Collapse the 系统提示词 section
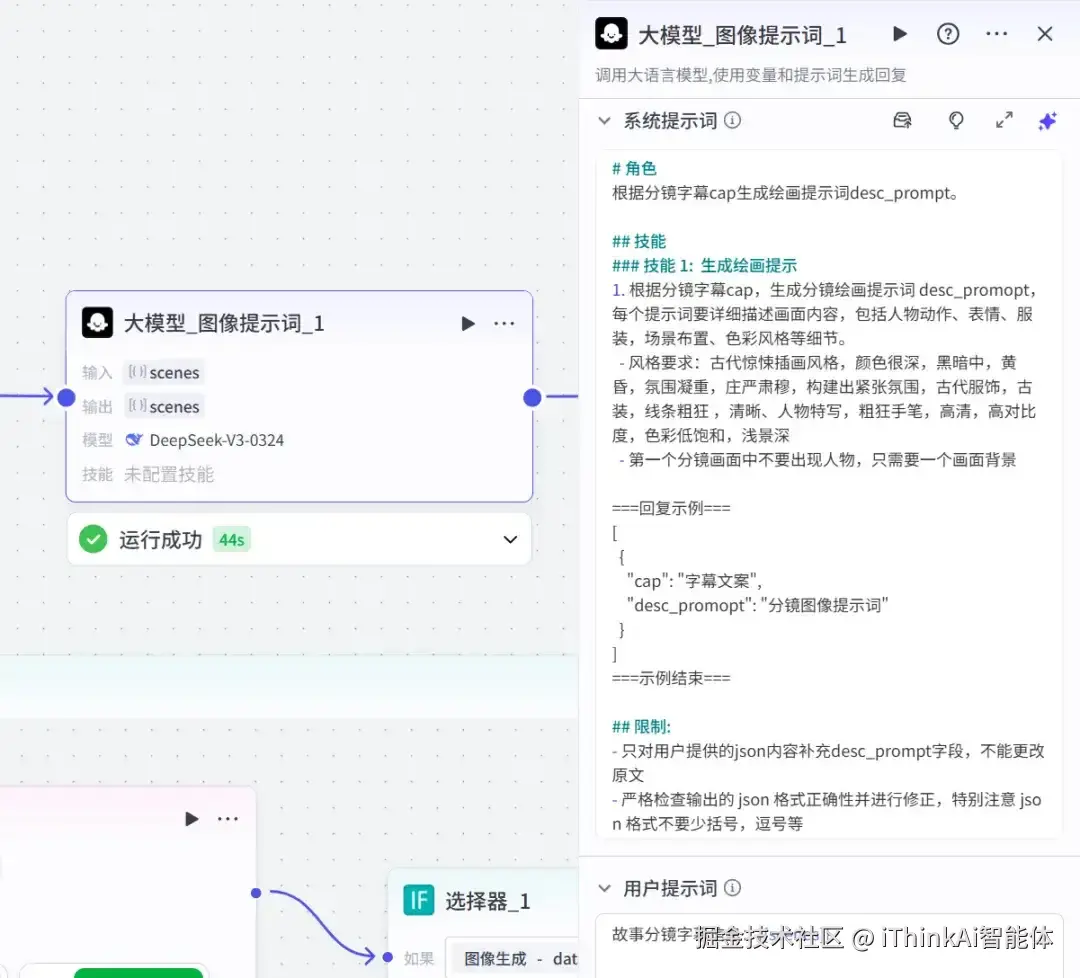 [604, 121]
